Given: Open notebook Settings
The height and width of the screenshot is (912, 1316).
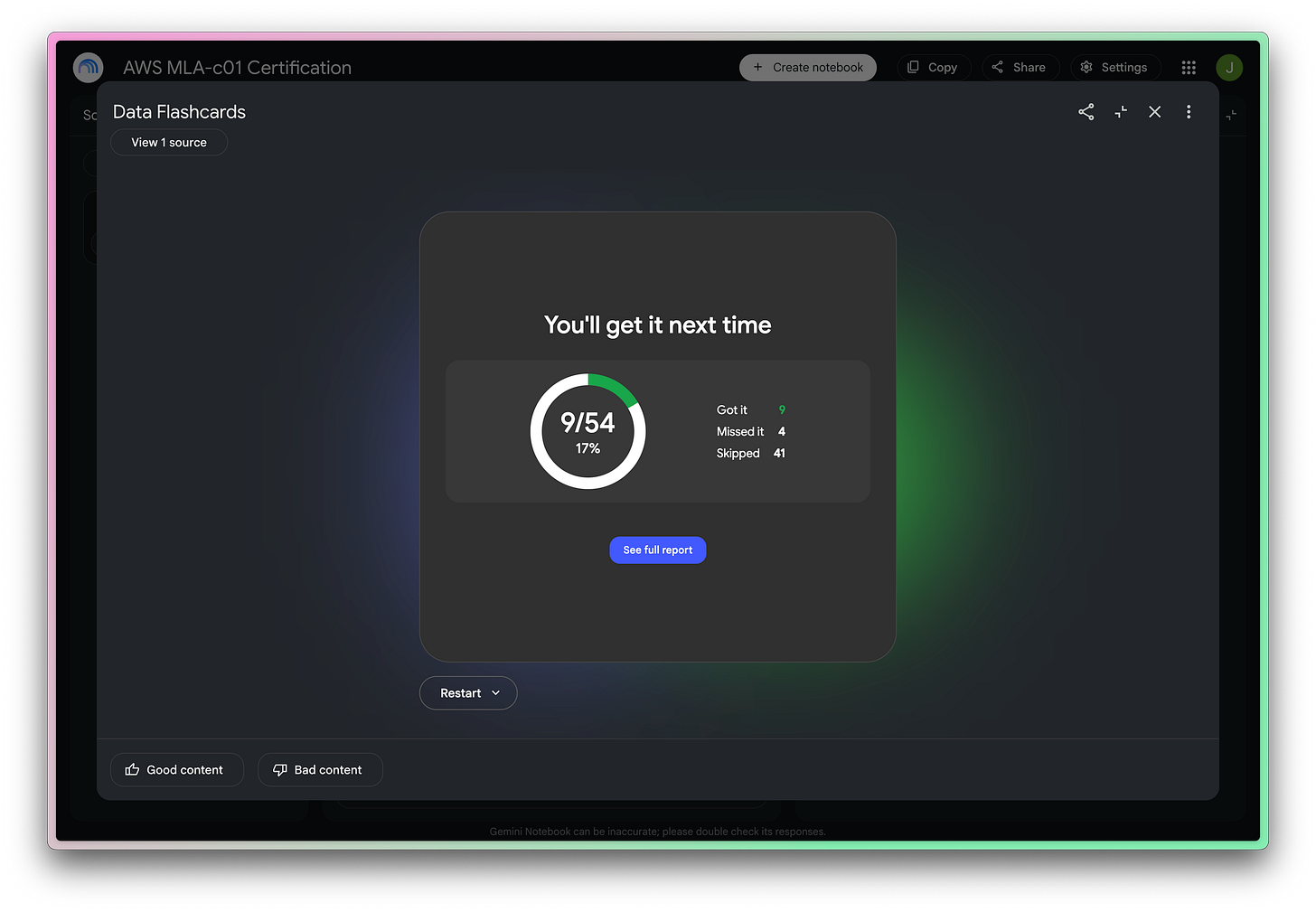Looking at the screenshot, I should coord(1114,68).
